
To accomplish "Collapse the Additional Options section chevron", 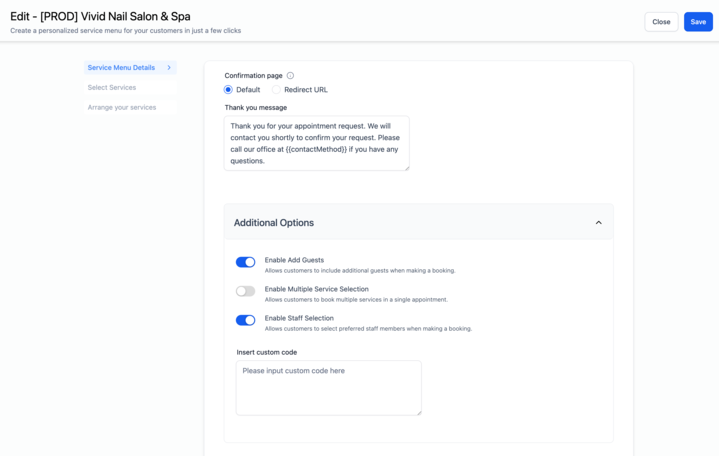I will click(x=598, y=222).
